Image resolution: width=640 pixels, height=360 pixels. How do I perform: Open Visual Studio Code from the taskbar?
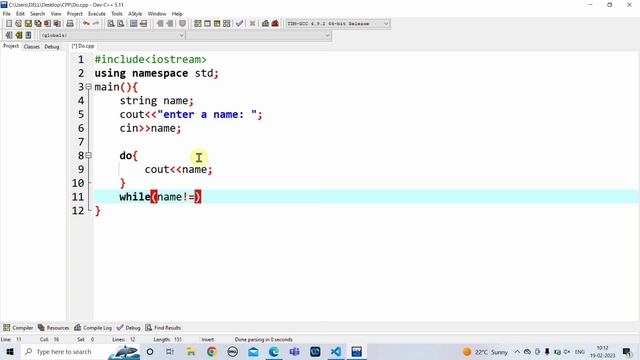coord(336,352)
